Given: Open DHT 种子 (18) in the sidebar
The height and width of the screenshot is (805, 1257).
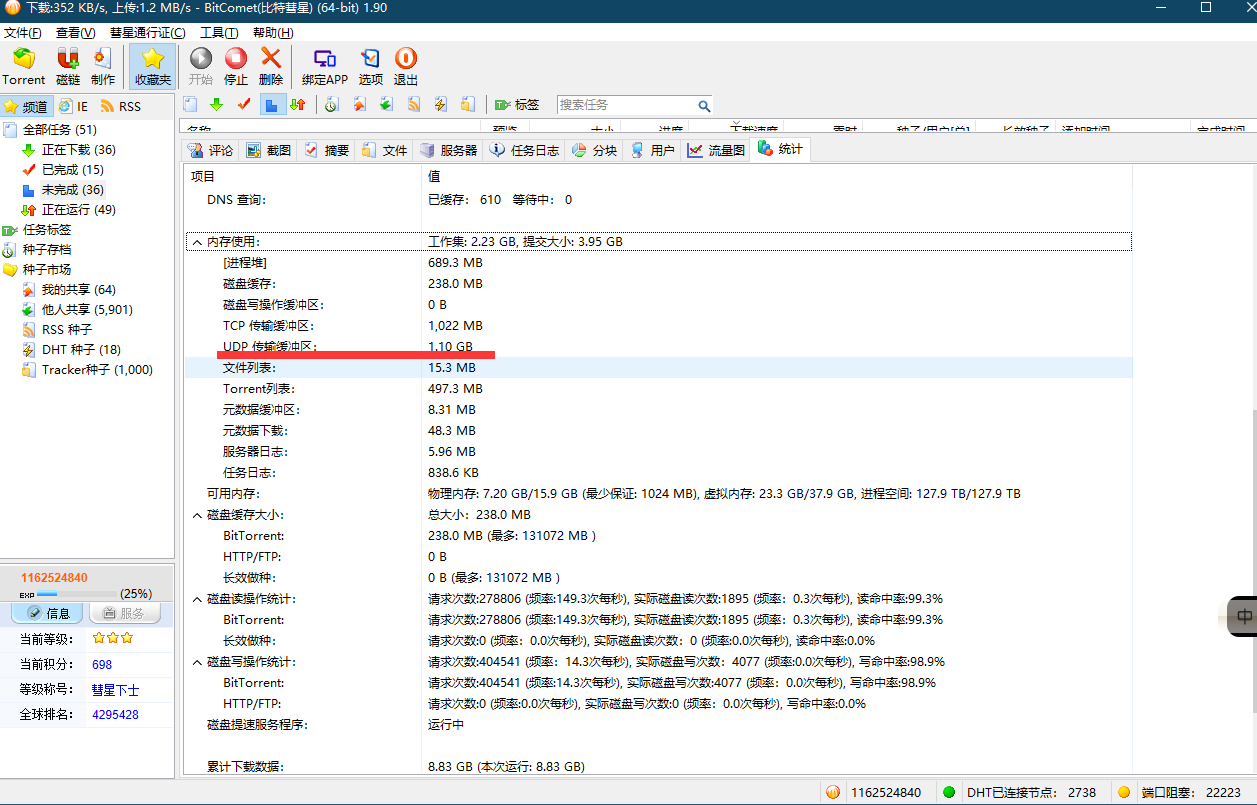Looking at the screenshot, I should [81, 350].
